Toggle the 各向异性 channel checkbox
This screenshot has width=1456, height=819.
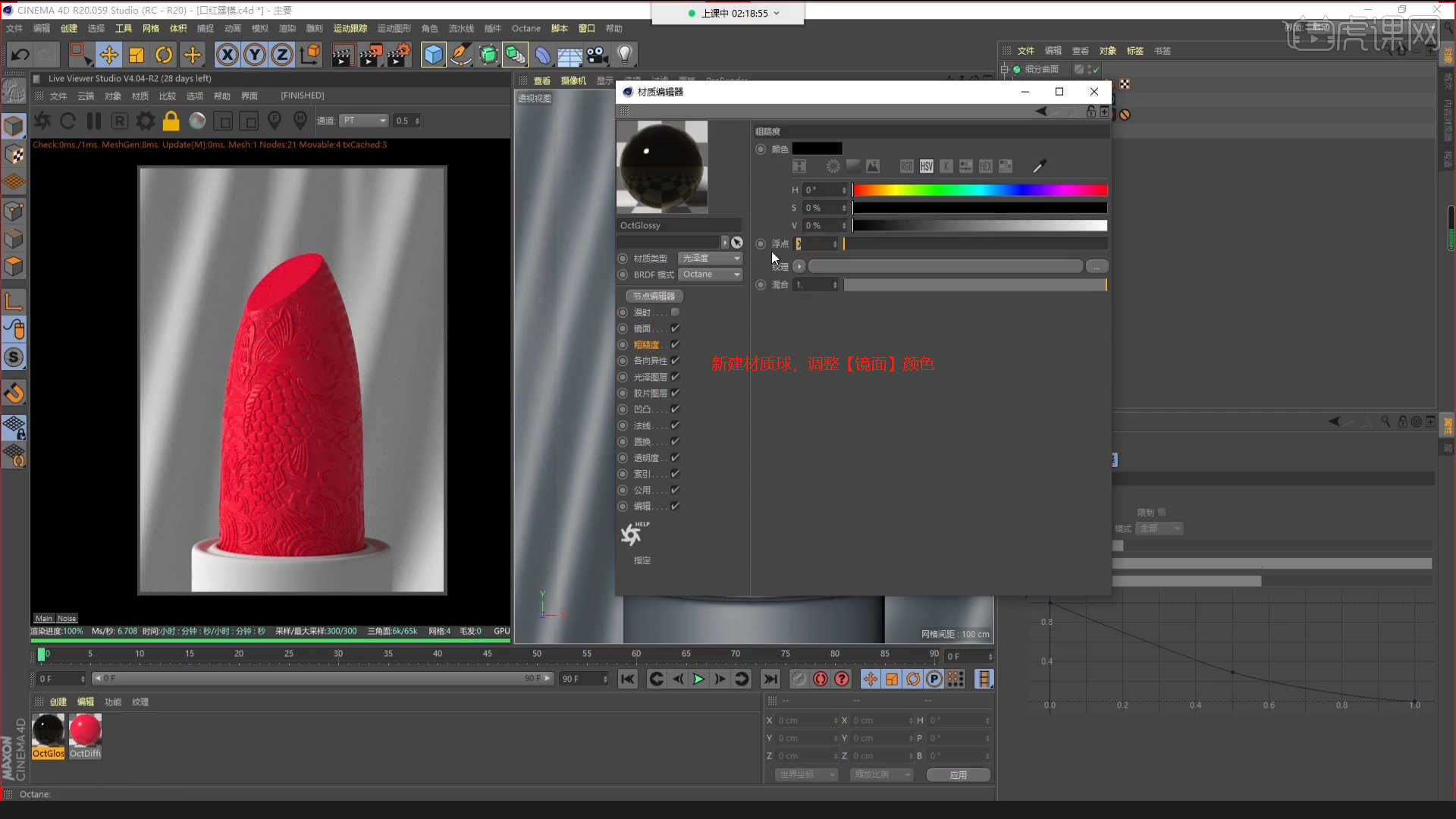pyautogui.click(x=675, y=361)
